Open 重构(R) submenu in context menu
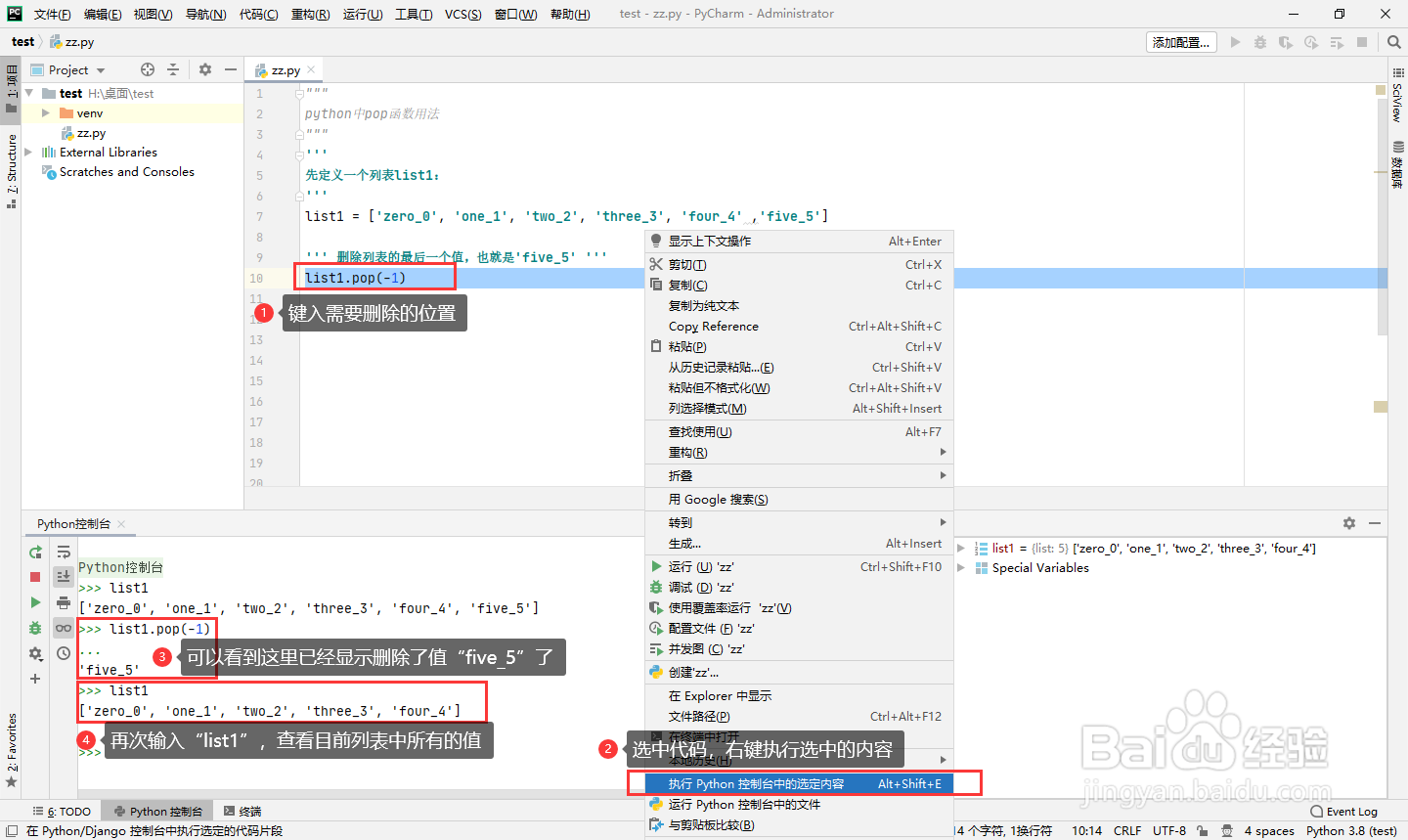 [799, 452]
